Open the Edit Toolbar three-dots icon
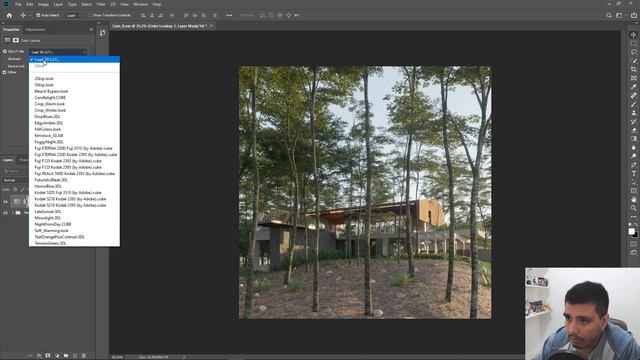640x360 pixels. [633, 217]
